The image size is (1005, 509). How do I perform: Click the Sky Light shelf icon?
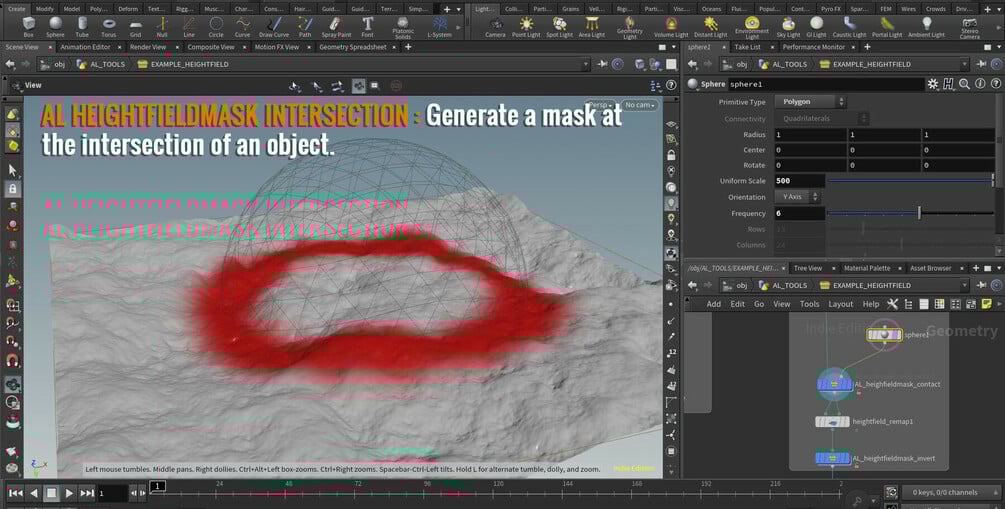[x=790, y=26]
